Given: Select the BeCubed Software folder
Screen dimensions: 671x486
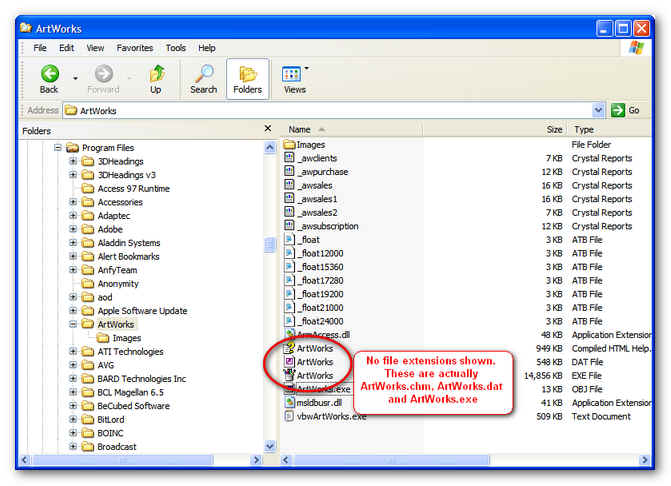Looking at the screenshot, I should point(134,406).
